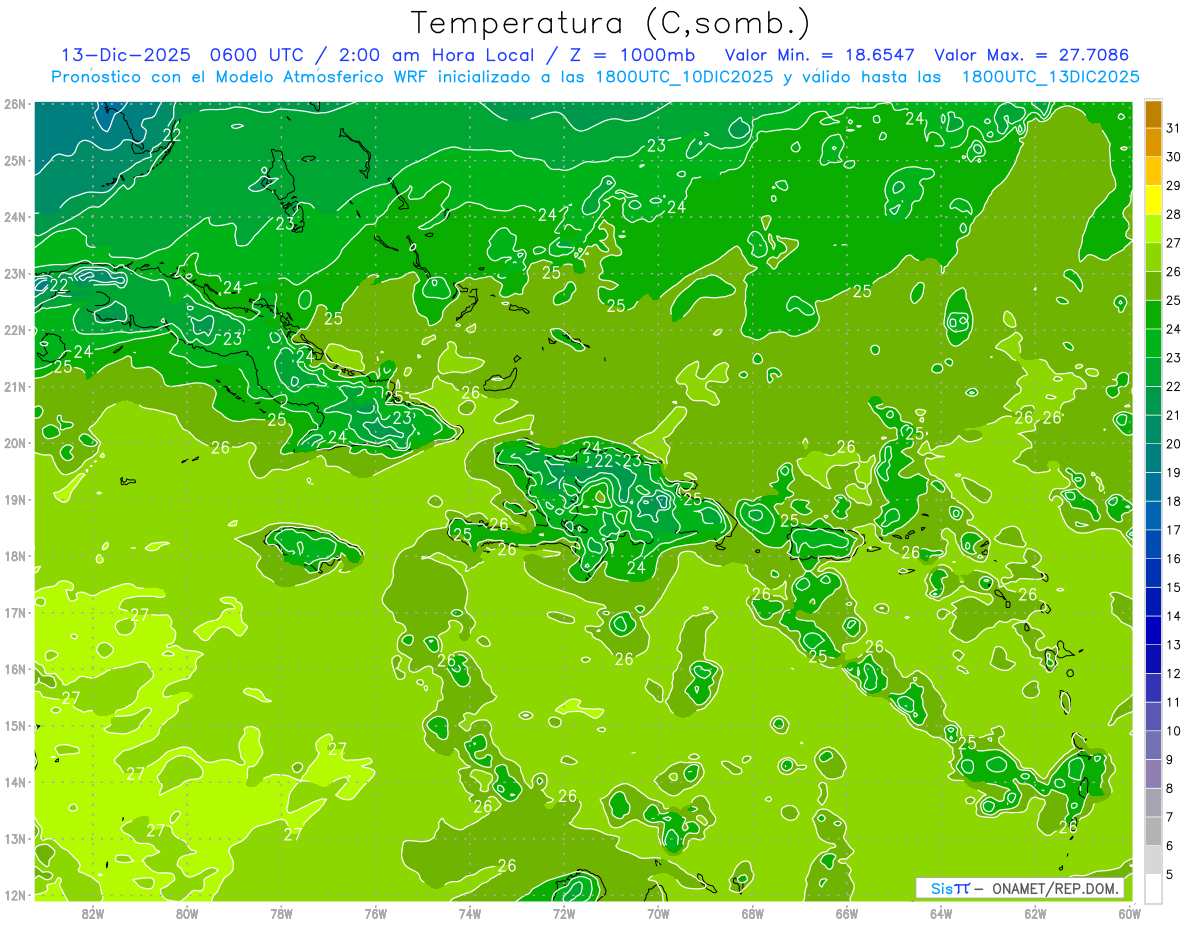Click the '68W' longitude axis label
Screen dimensions: 1200x927
[x=752, y=912]
